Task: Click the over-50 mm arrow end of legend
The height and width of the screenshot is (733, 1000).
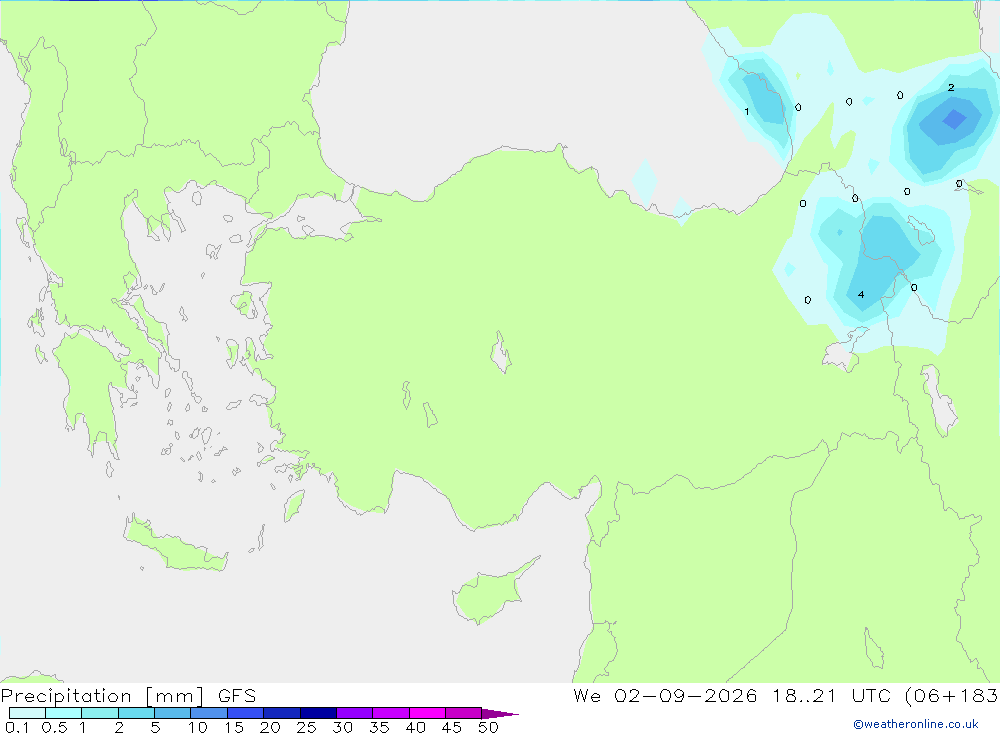Action: [500, 714]
